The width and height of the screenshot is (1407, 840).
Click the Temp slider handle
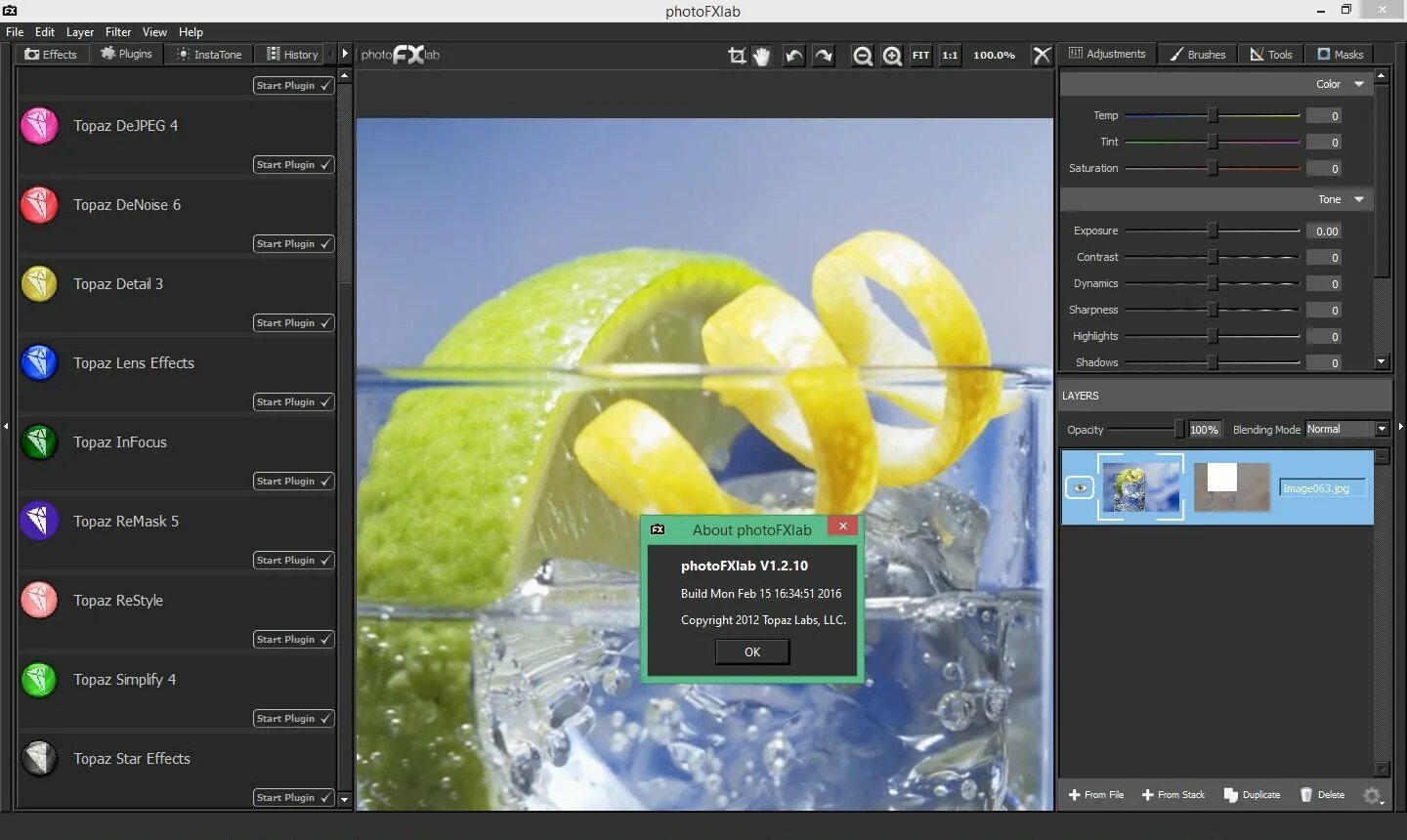(1213, 115)
